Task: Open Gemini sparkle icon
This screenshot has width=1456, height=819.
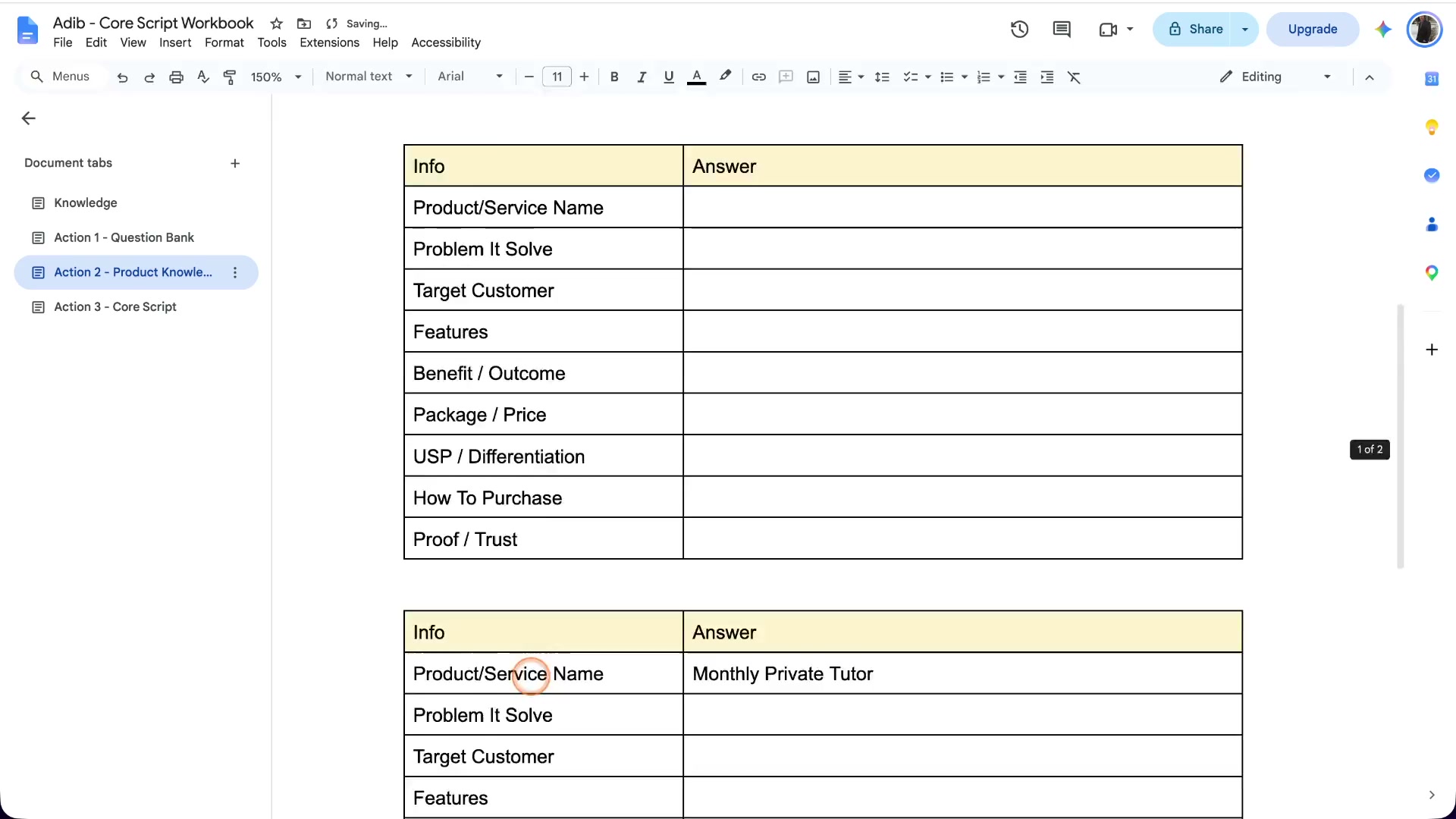Action: [1383, 30]
